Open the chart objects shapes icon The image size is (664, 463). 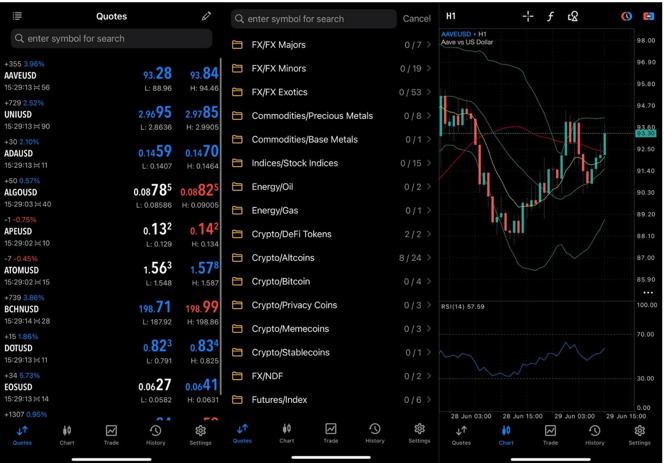(x=573, y=17)
